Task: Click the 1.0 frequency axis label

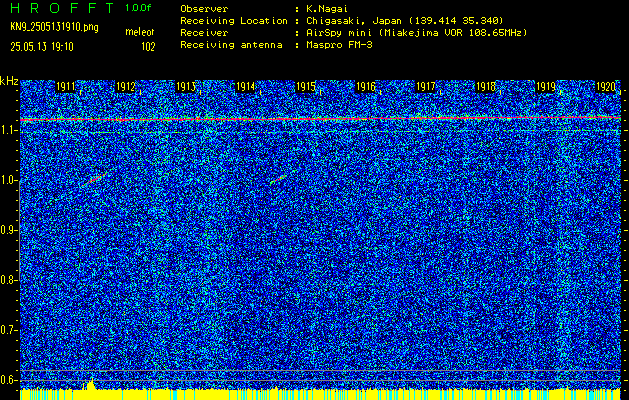Action: pyautogui.click(x=8, y=181)
